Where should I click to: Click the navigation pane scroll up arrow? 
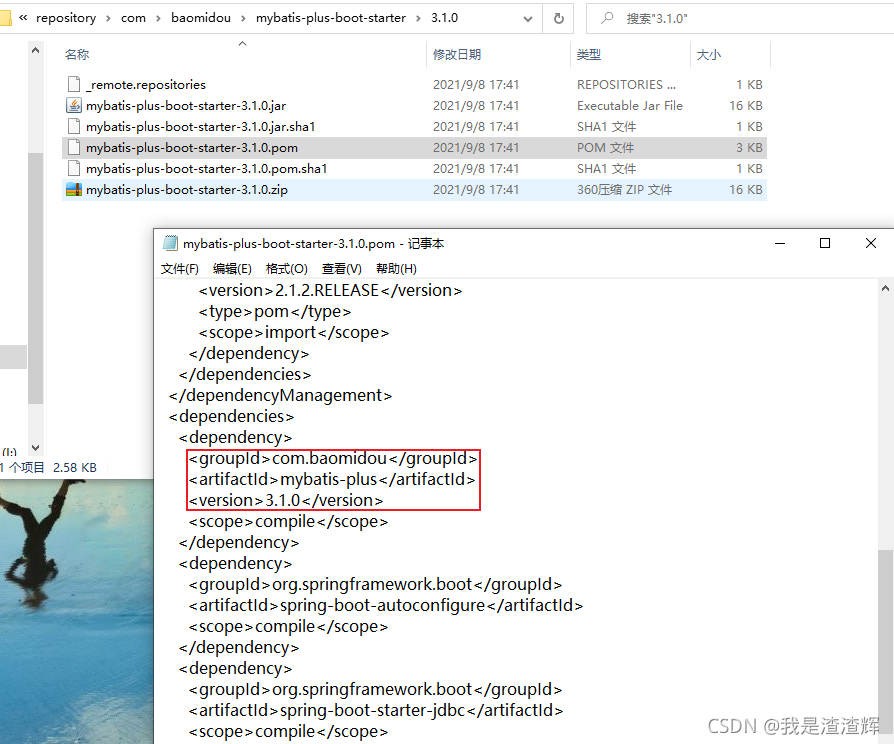tap(35, 51)
